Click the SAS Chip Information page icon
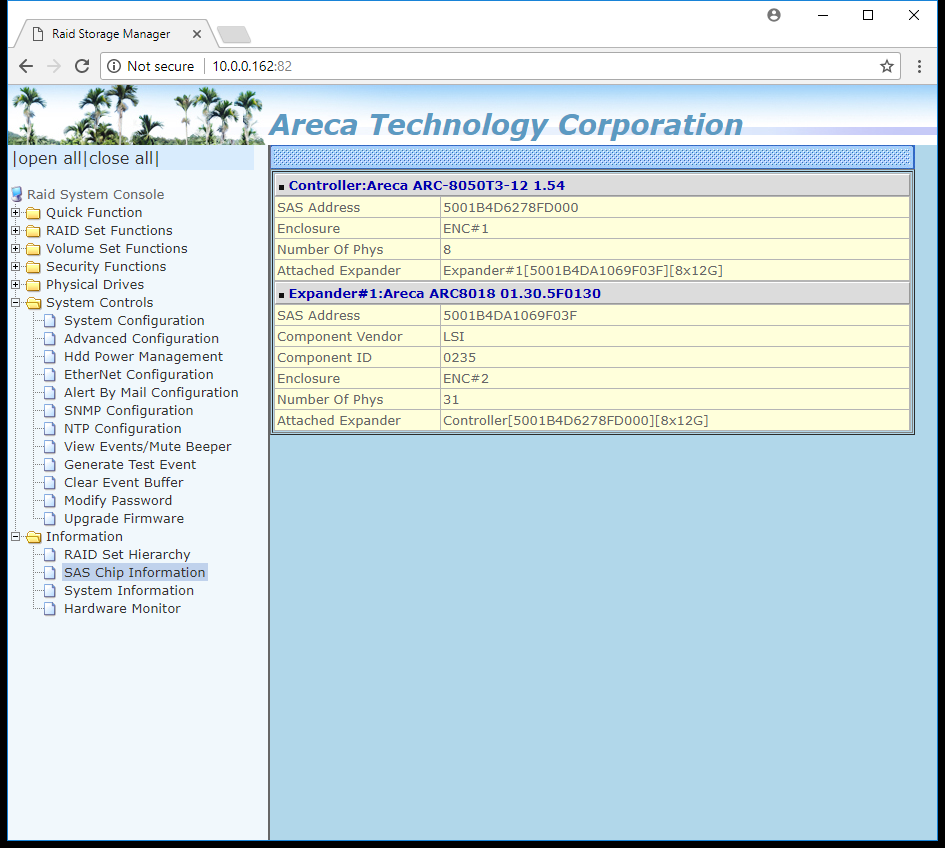The width and height of the screenshot is (945, 848). point(50,573)
